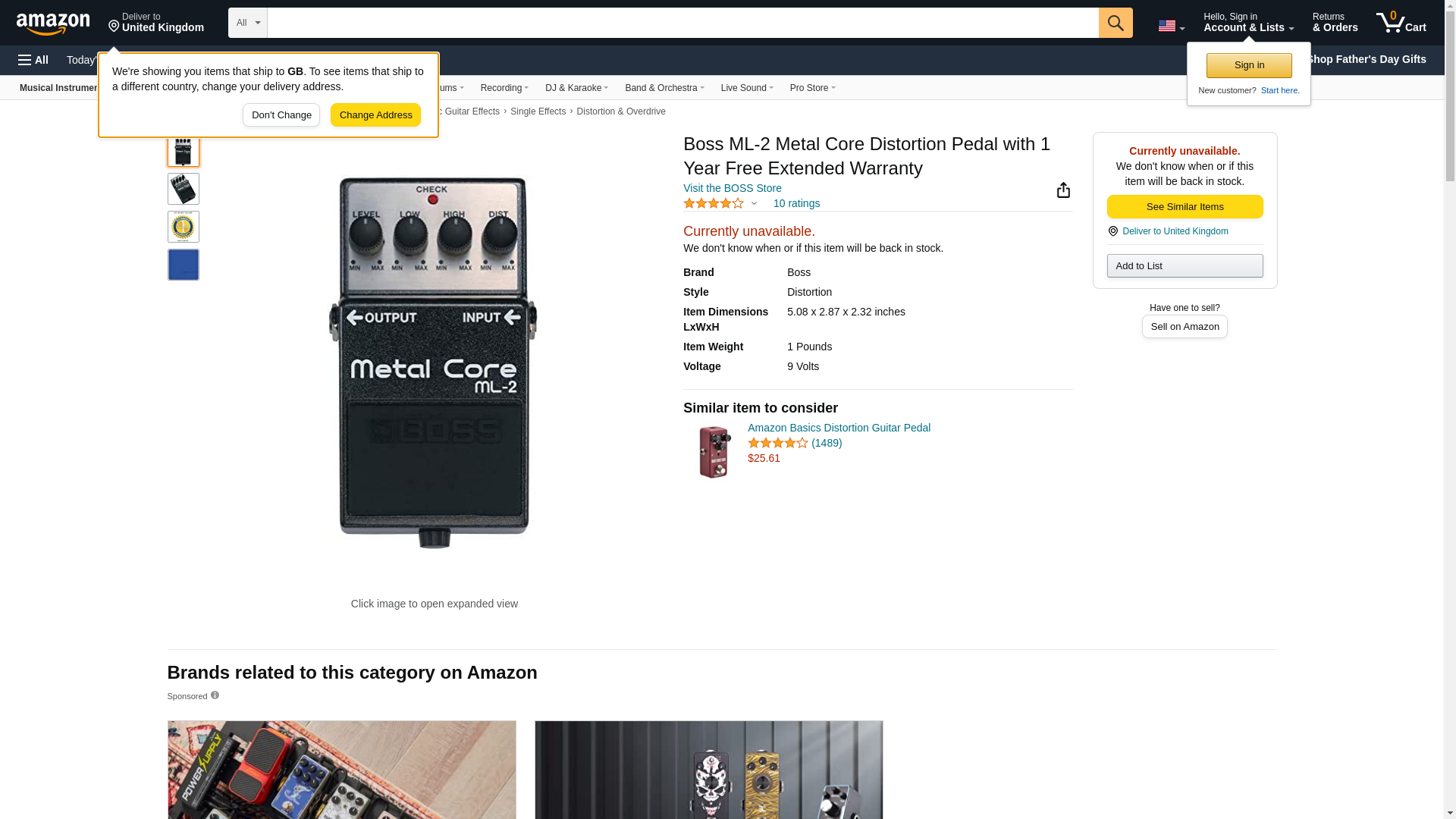
Task: Click the US flag language selector
Action: tap(1171, 26)
